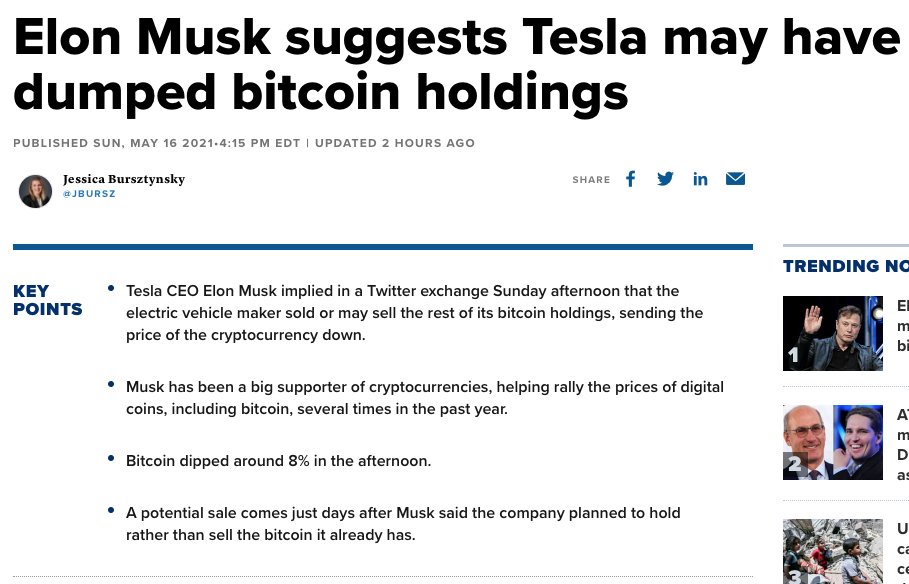Click the Jessica Bursztynsky author name
The image size is (909, 584).
(x=124, y=179)
